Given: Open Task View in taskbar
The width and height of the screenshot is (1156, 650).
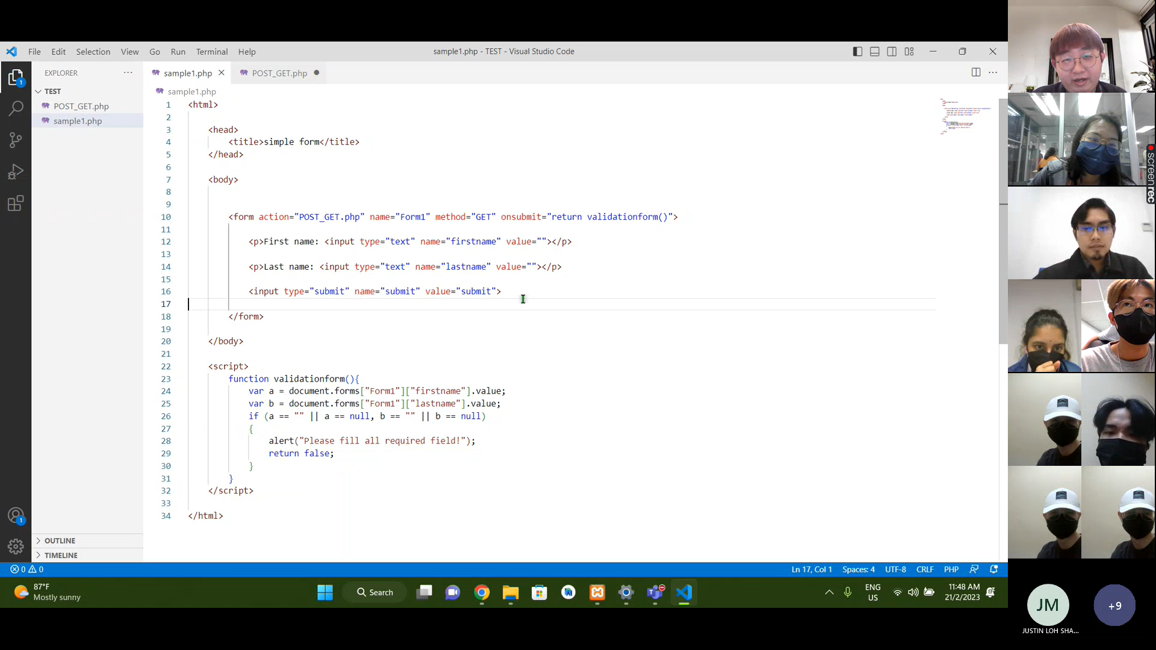Looking at the screenshot, I should click(424, 593).
